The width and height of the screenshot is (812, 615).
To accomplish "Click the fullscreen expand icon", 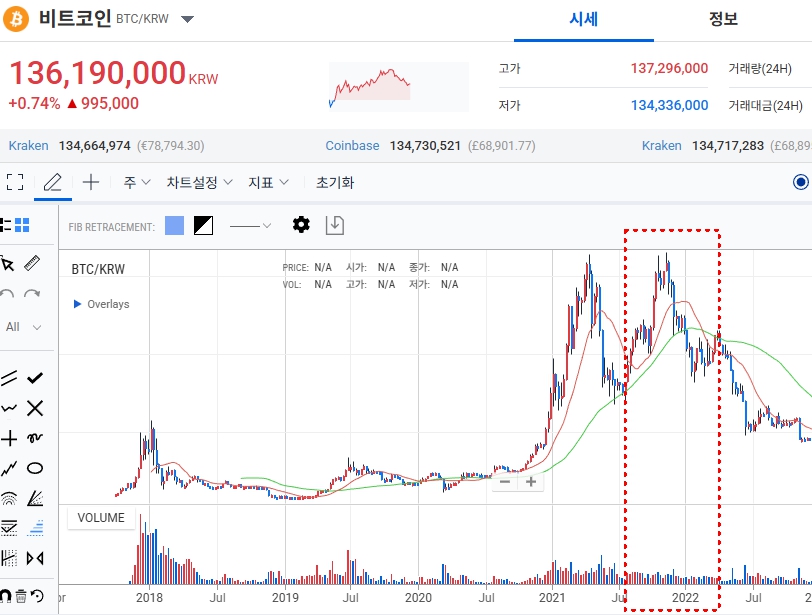I will [15, 182].
